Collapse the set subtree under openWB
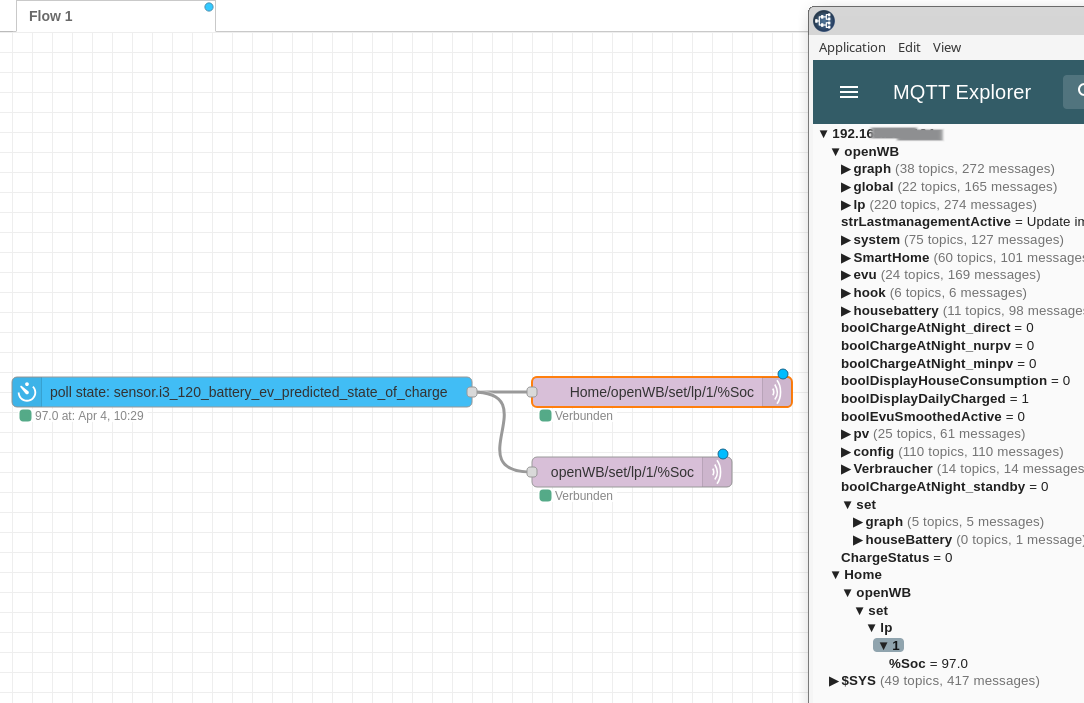The height and width of the screenshot is (703, 1084). pos(848,504)
